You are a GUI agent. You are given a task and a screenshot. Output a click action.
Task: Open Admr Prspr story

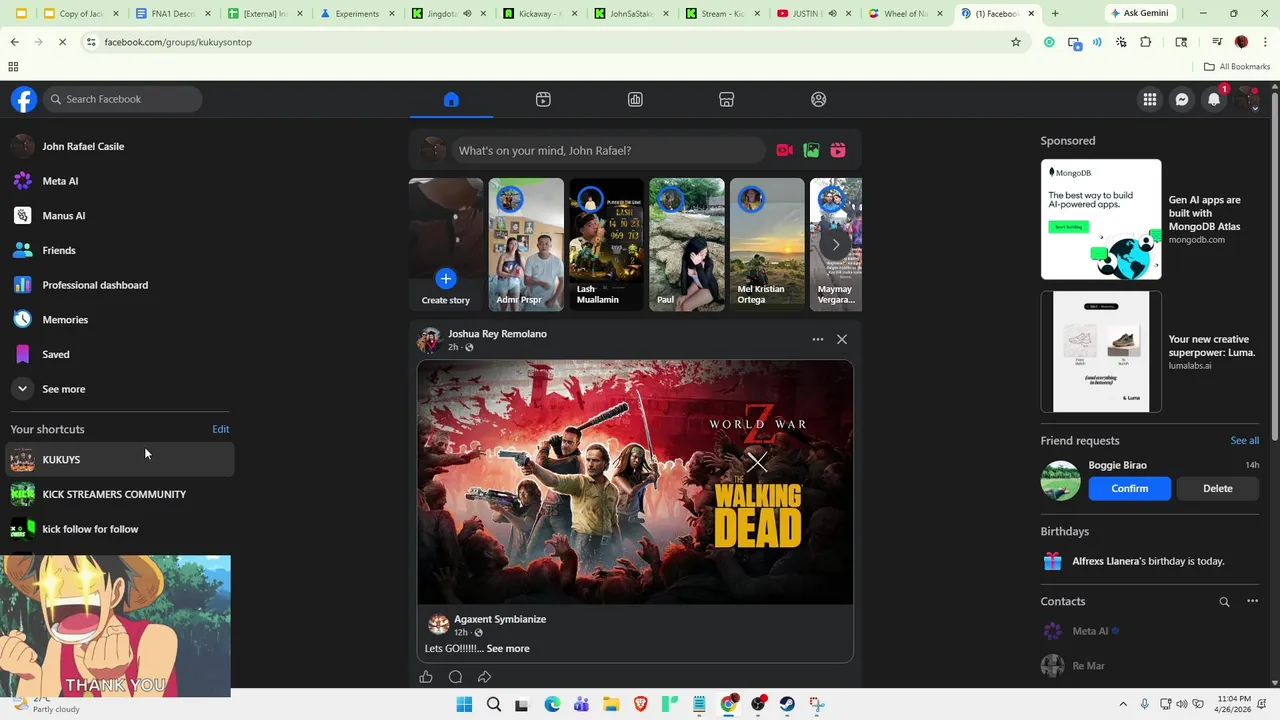[526, 244]
